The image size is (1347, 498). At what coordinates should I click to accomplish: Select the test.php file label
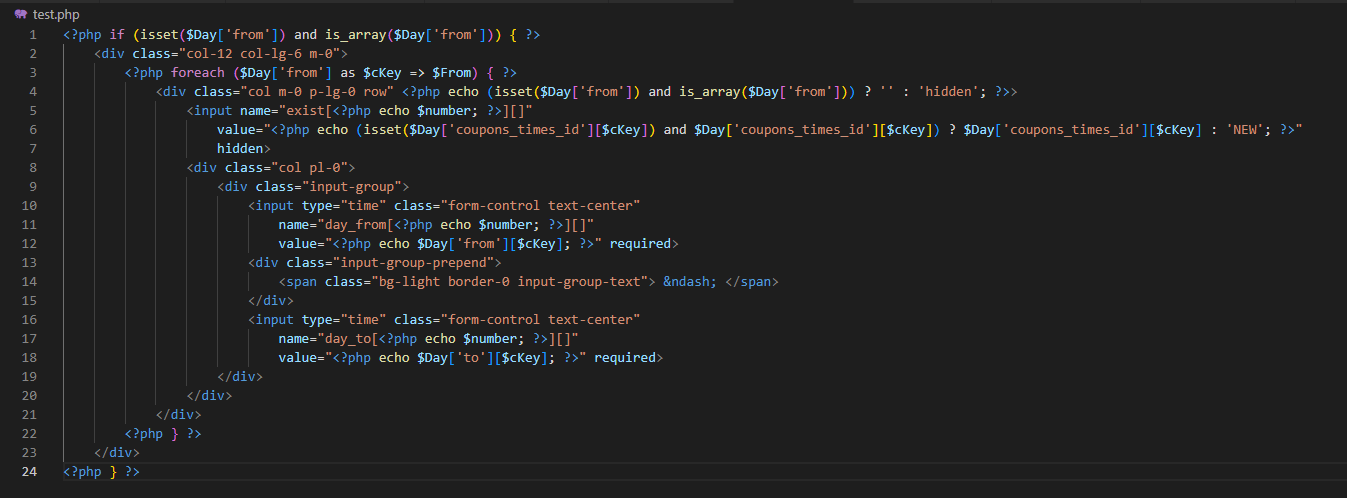(56, 15)
